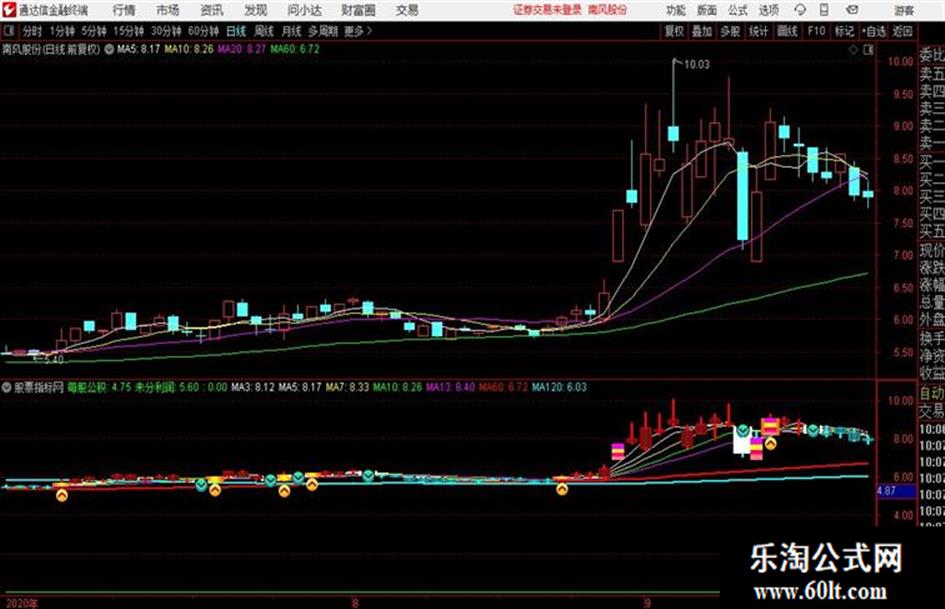The width and height of the screenshot is (945, 609).
Task: Click the 每股公积 4.75 indicator text
Action: (x=99, y=387)
